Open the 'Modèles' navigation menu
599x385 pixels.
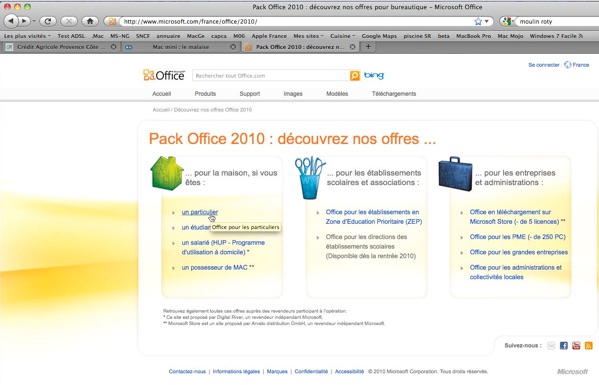point(337,94)
